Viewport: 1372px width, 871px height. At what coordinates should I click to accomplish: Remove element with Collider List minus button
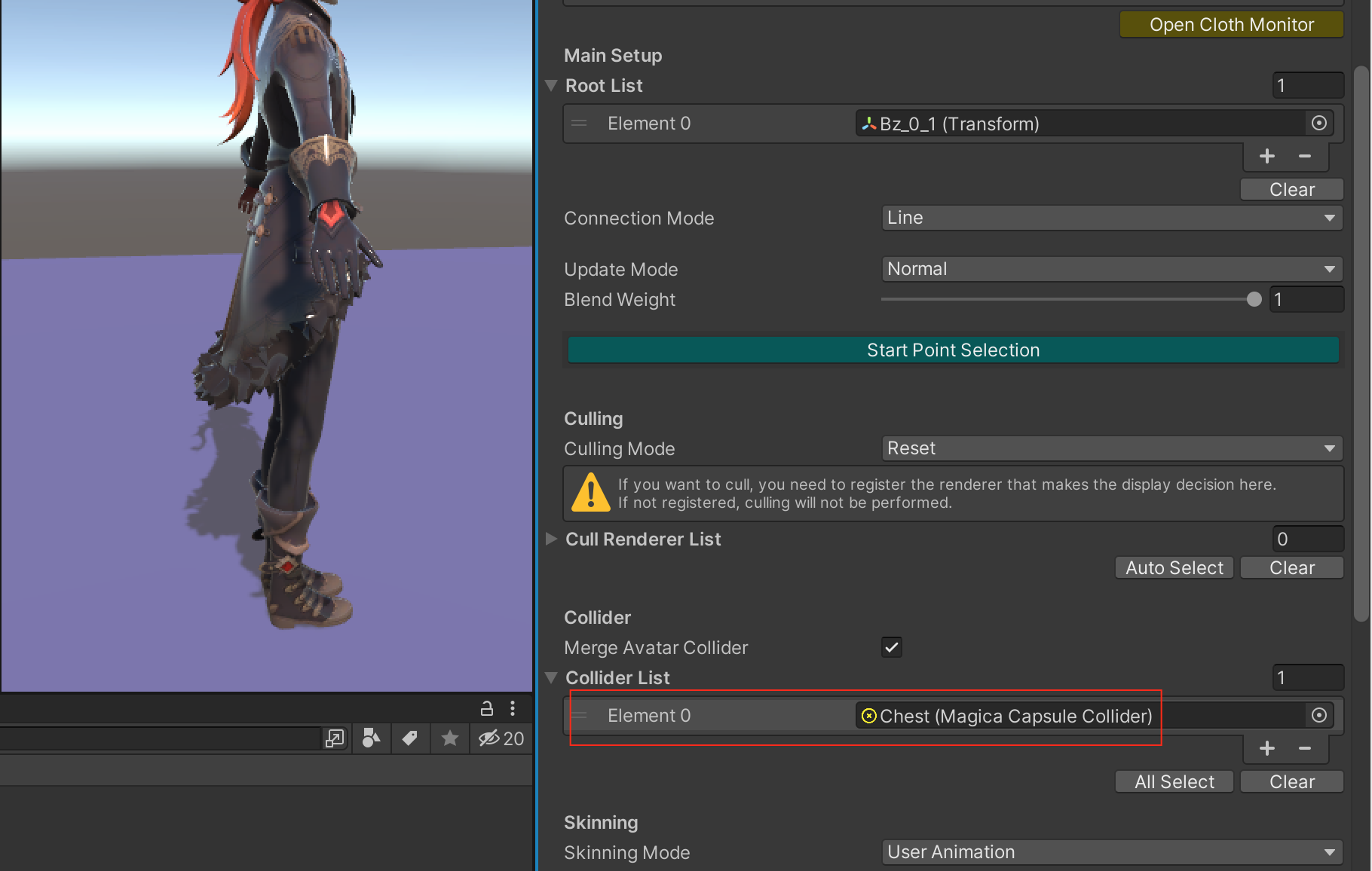coord(1305,748)
